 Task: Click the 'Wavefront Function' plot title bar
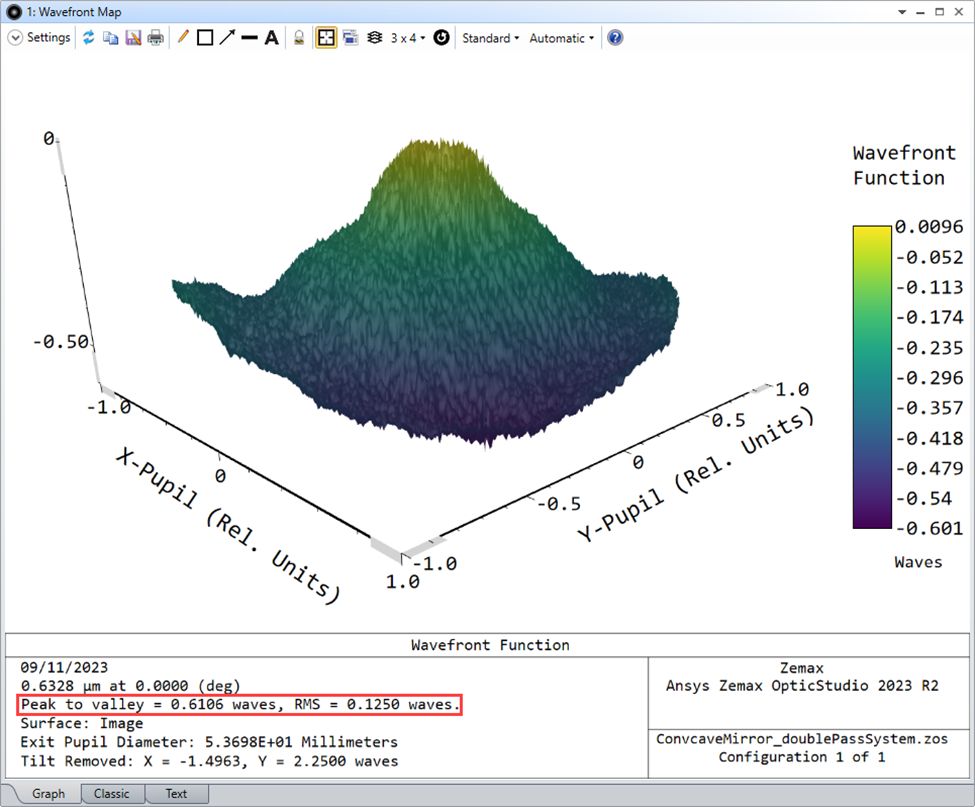490,645
